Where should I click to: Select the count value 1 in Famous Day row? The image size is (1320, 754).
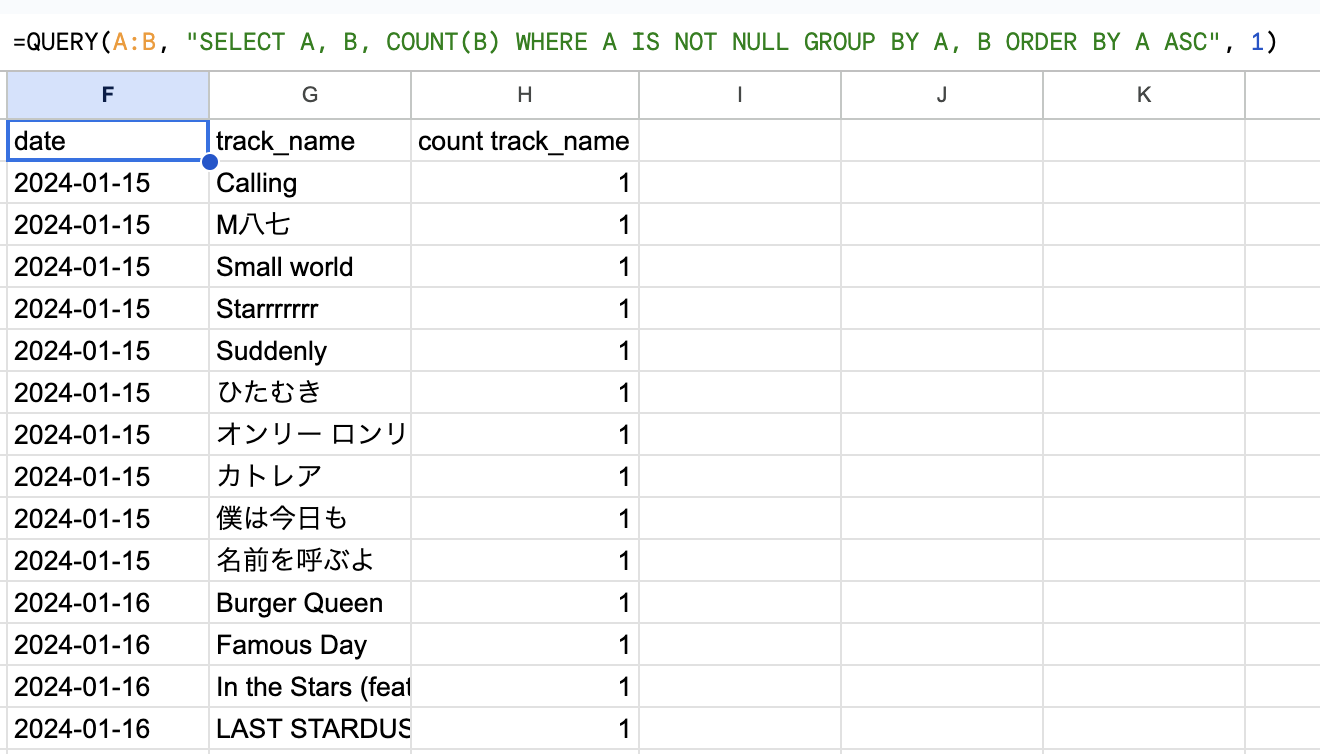click(x=525, y=645)
